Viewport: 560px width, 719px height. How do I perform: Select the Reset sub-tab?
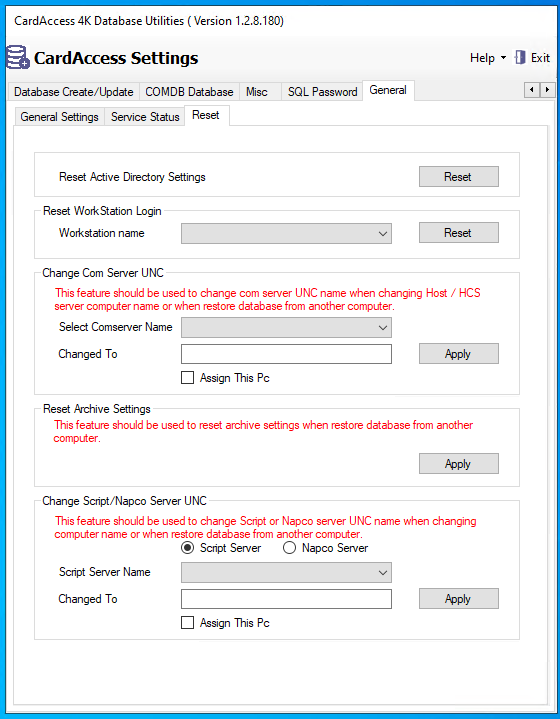[206, 115]
